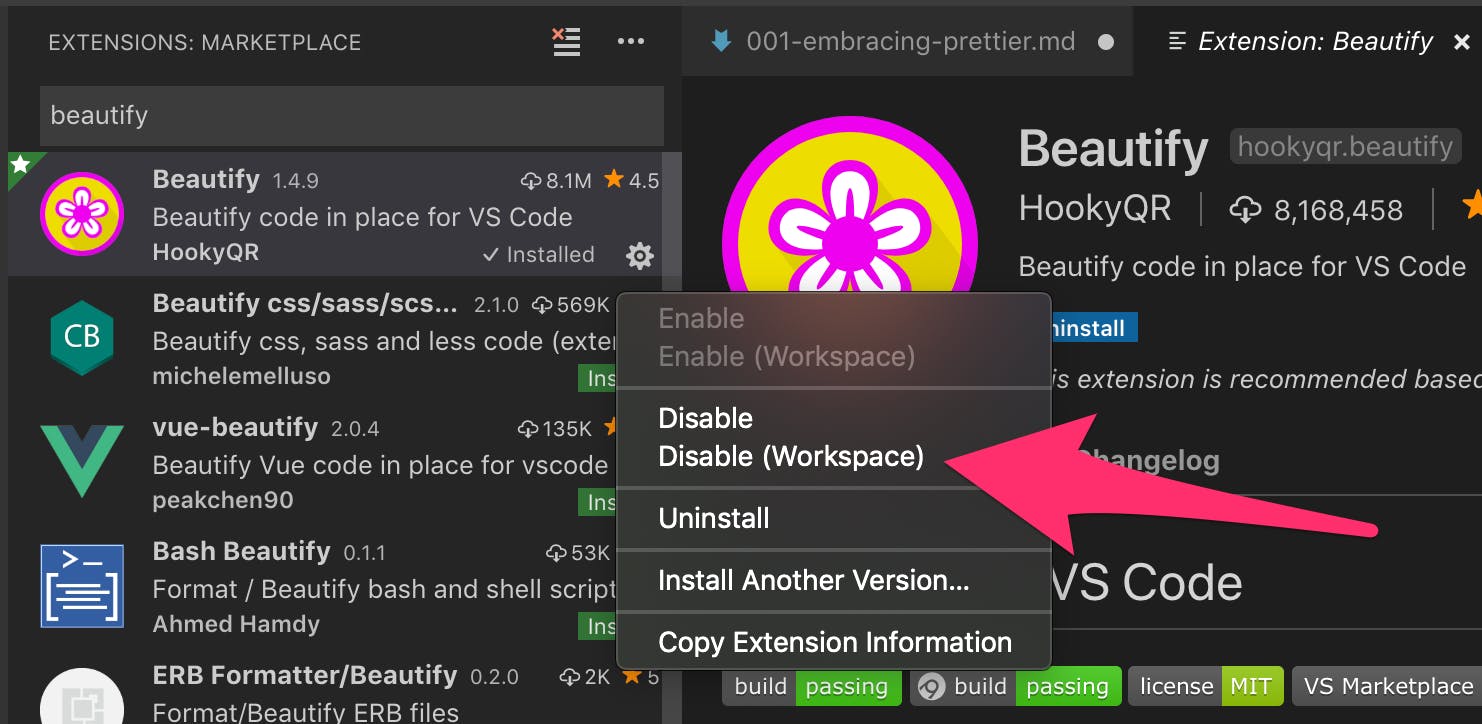Click the CB icon for Beautify css/sass/scss
Image resolution: width=1482 pixels, height=724 pixels.
[82, 337]
